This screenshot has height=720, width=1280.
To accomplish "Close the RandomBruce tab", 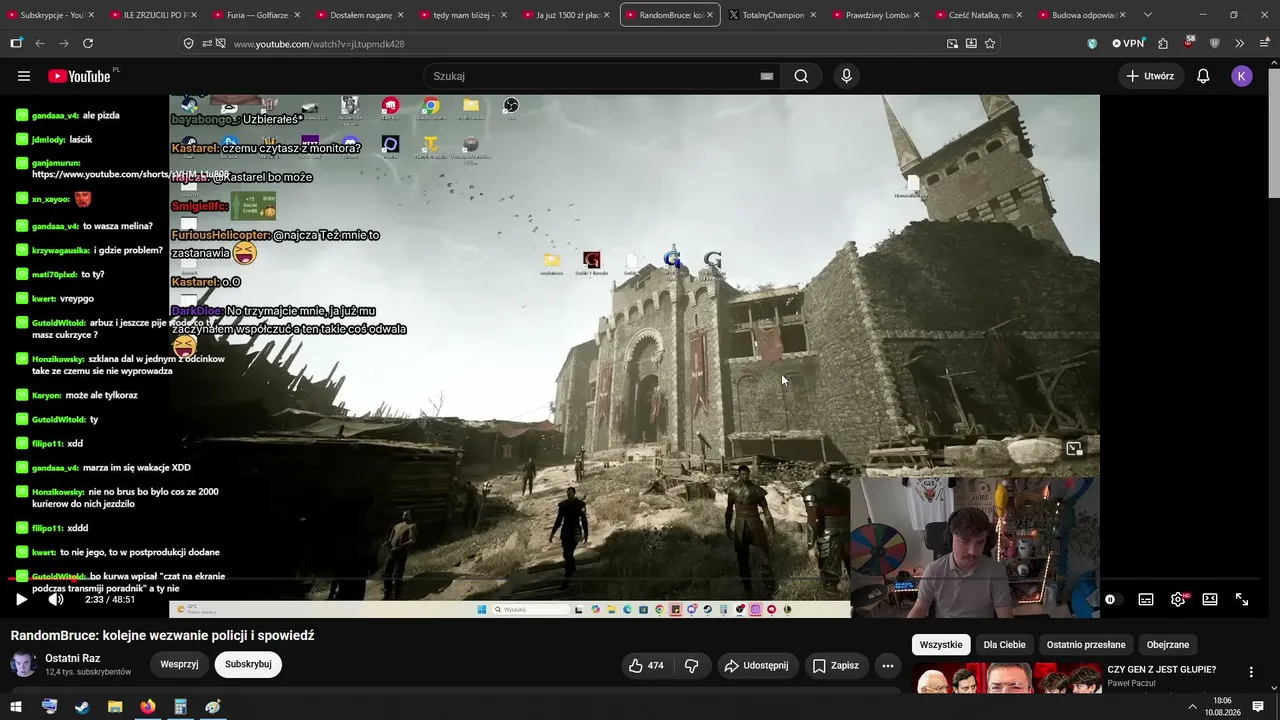I will (x=709, y=15).
